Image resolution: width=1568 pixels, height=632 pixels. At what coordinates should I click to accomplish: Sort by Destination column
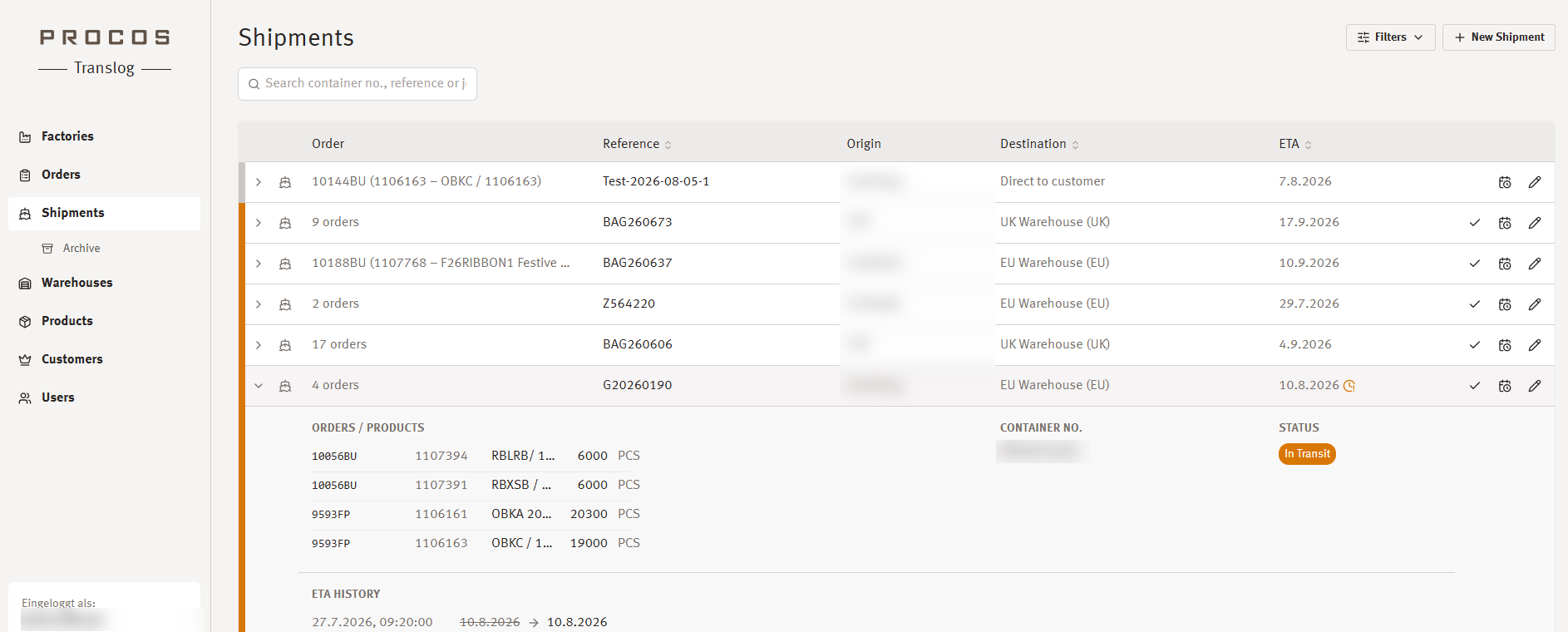click(1039, 144)
